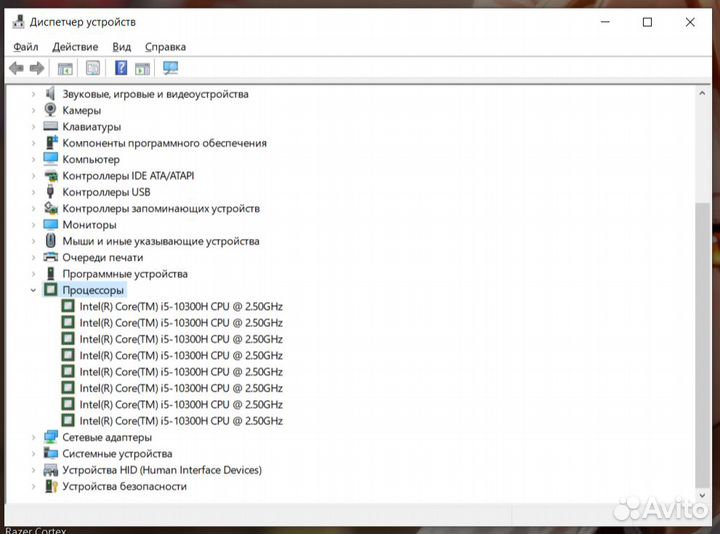The height and width of the screenshot is (534, 720).
Task: Open the Вид menu
Action: click(121, 46)
